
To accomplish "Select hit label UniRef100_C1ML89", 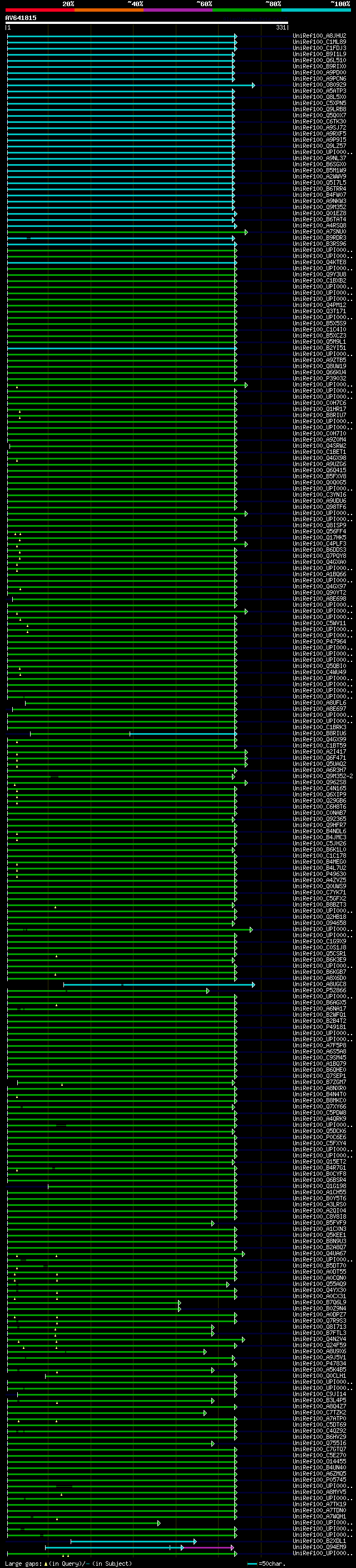I will coord(319,42).
